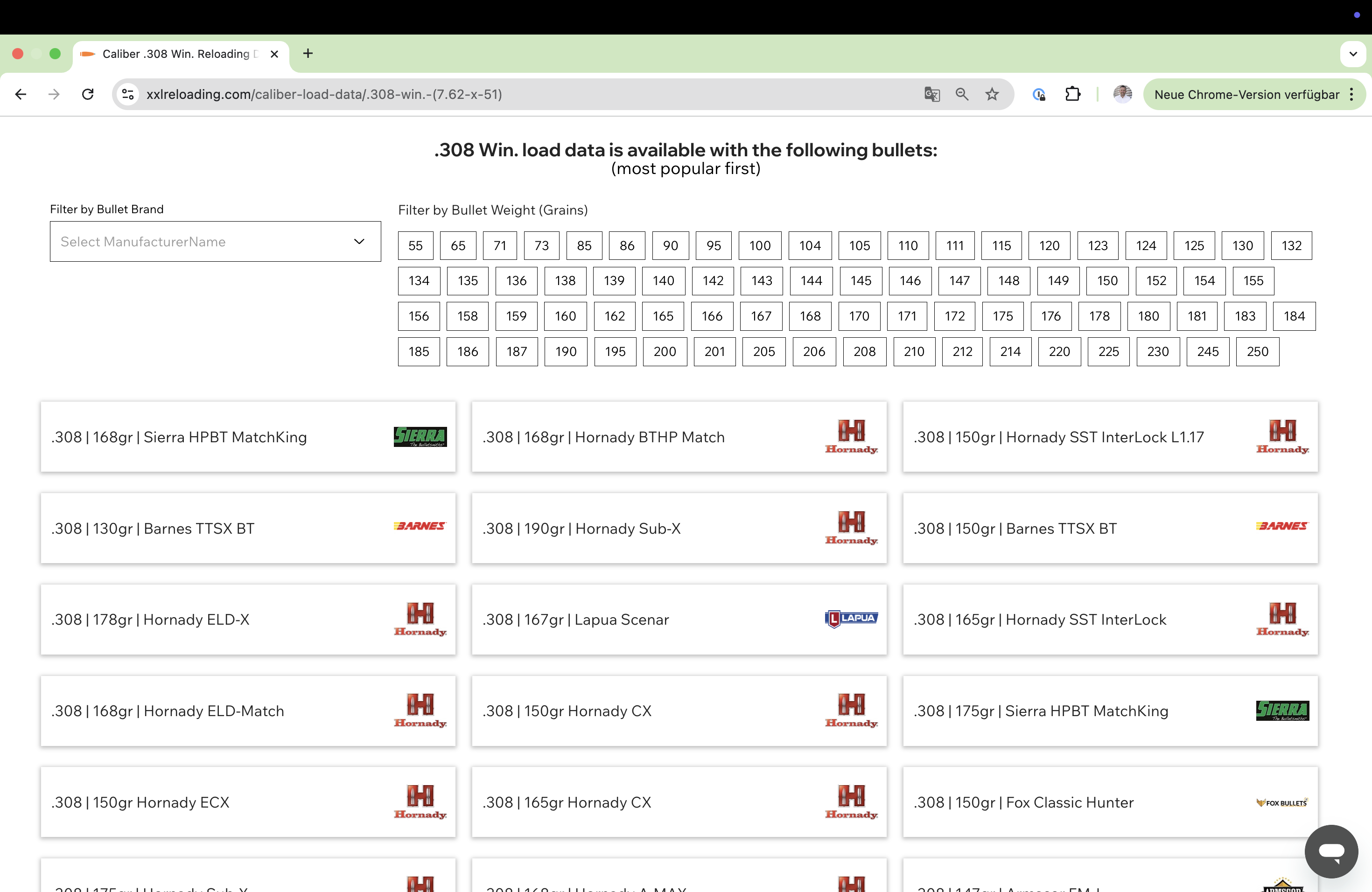
Task: Click the URL address field
Action: pyautogui.click(x=519, y=94)
